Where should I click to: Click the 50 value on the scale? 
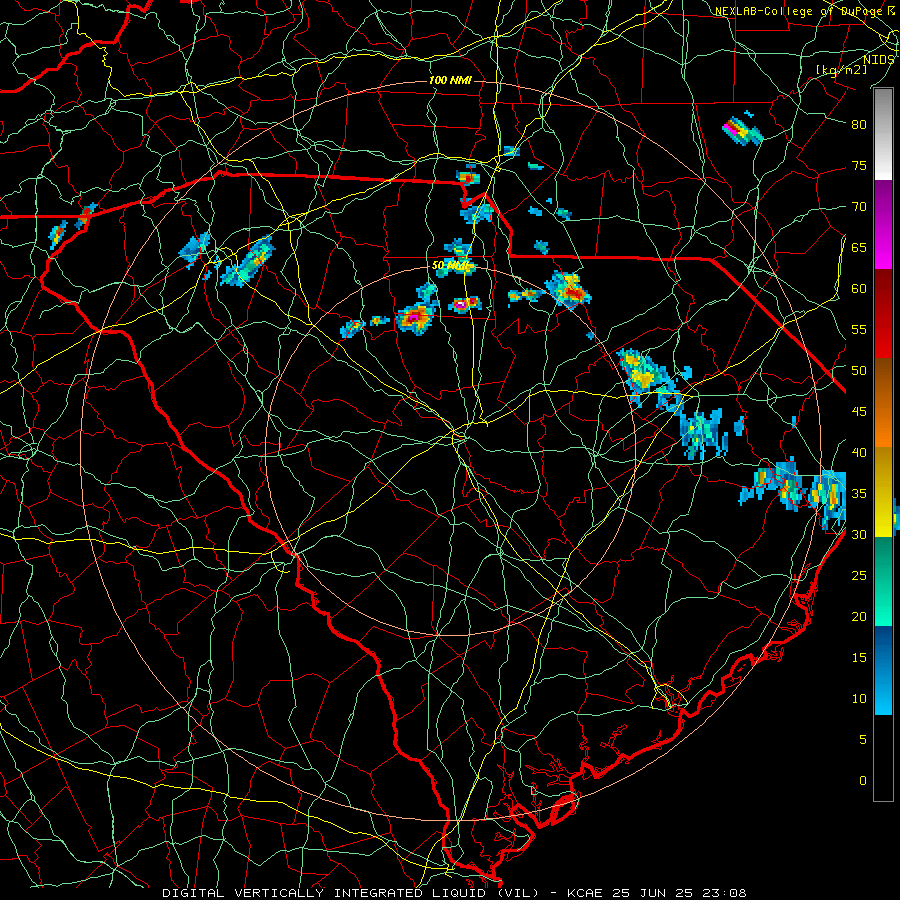pyautogui.click(x=859, y=371)
